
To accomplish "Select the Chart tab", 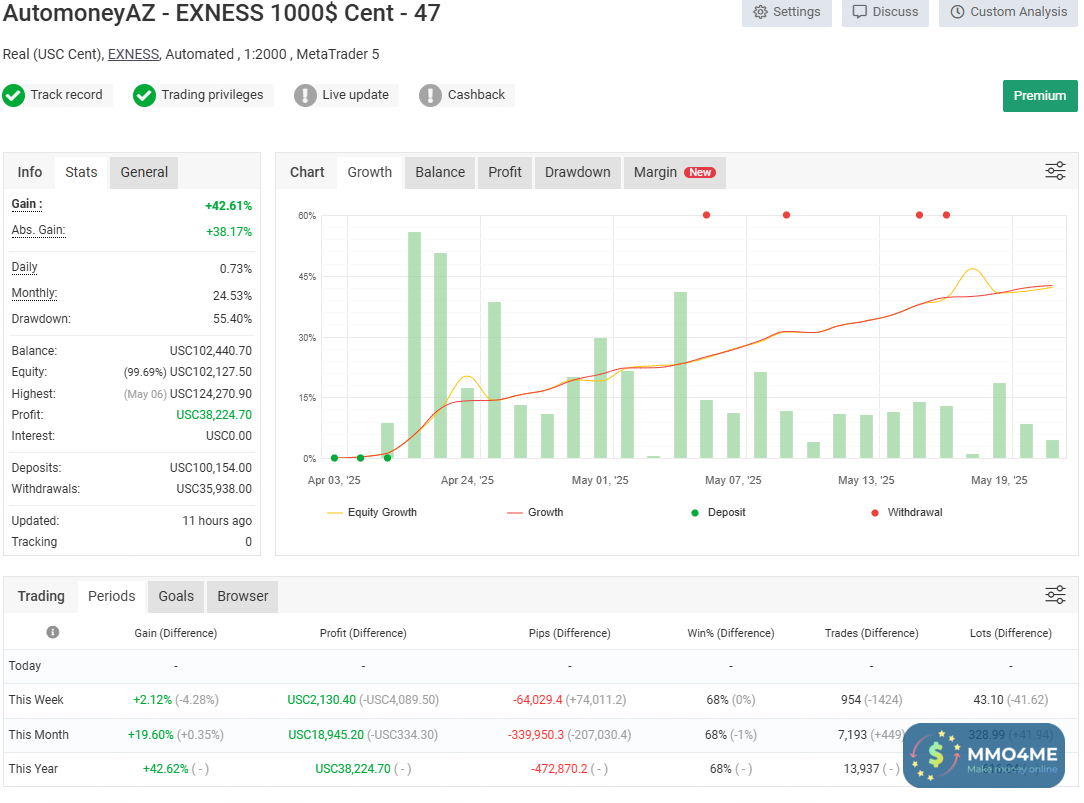I will [307, 172].
